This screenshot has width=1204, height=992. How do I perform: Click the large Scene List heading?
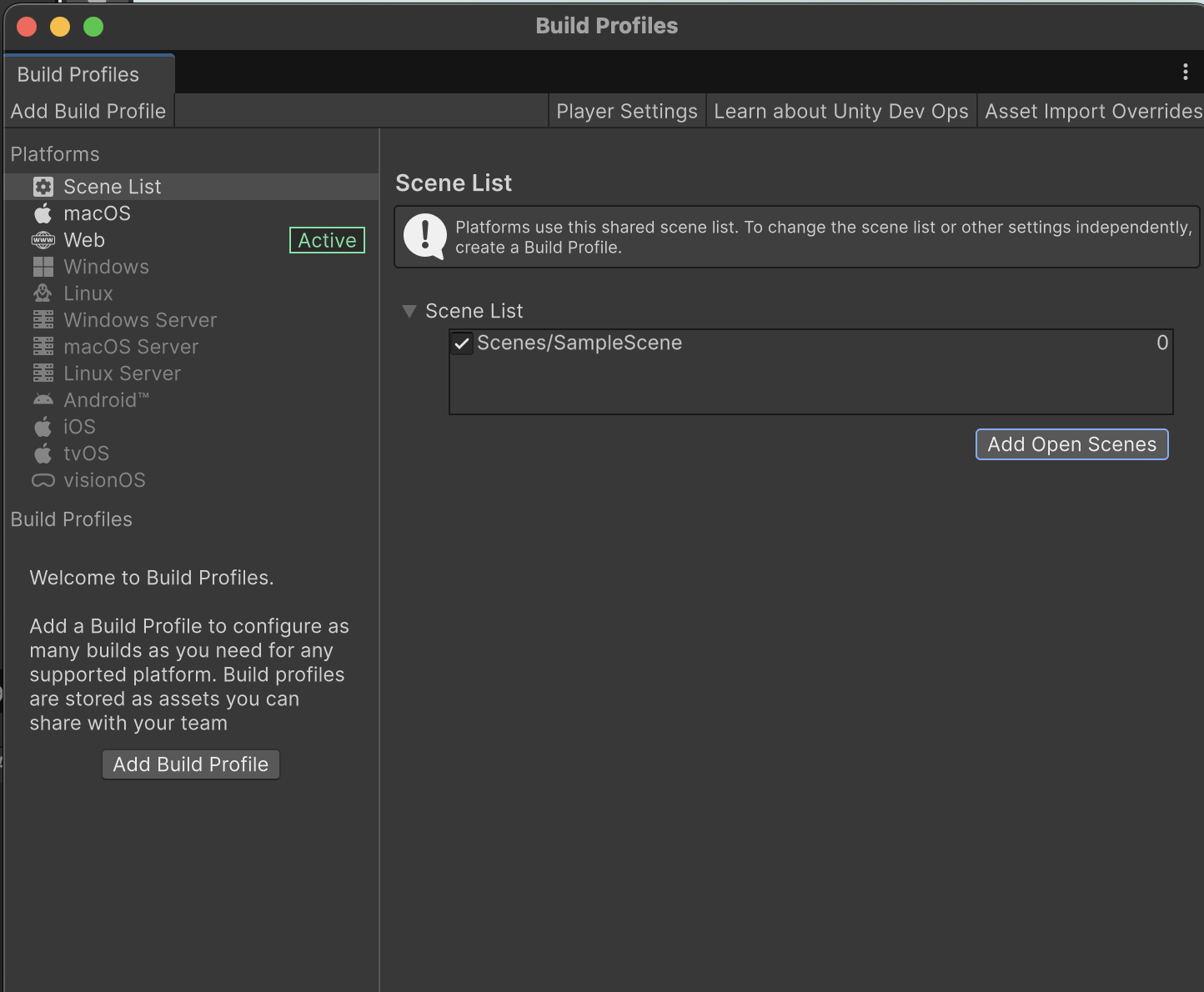(454, 183)
